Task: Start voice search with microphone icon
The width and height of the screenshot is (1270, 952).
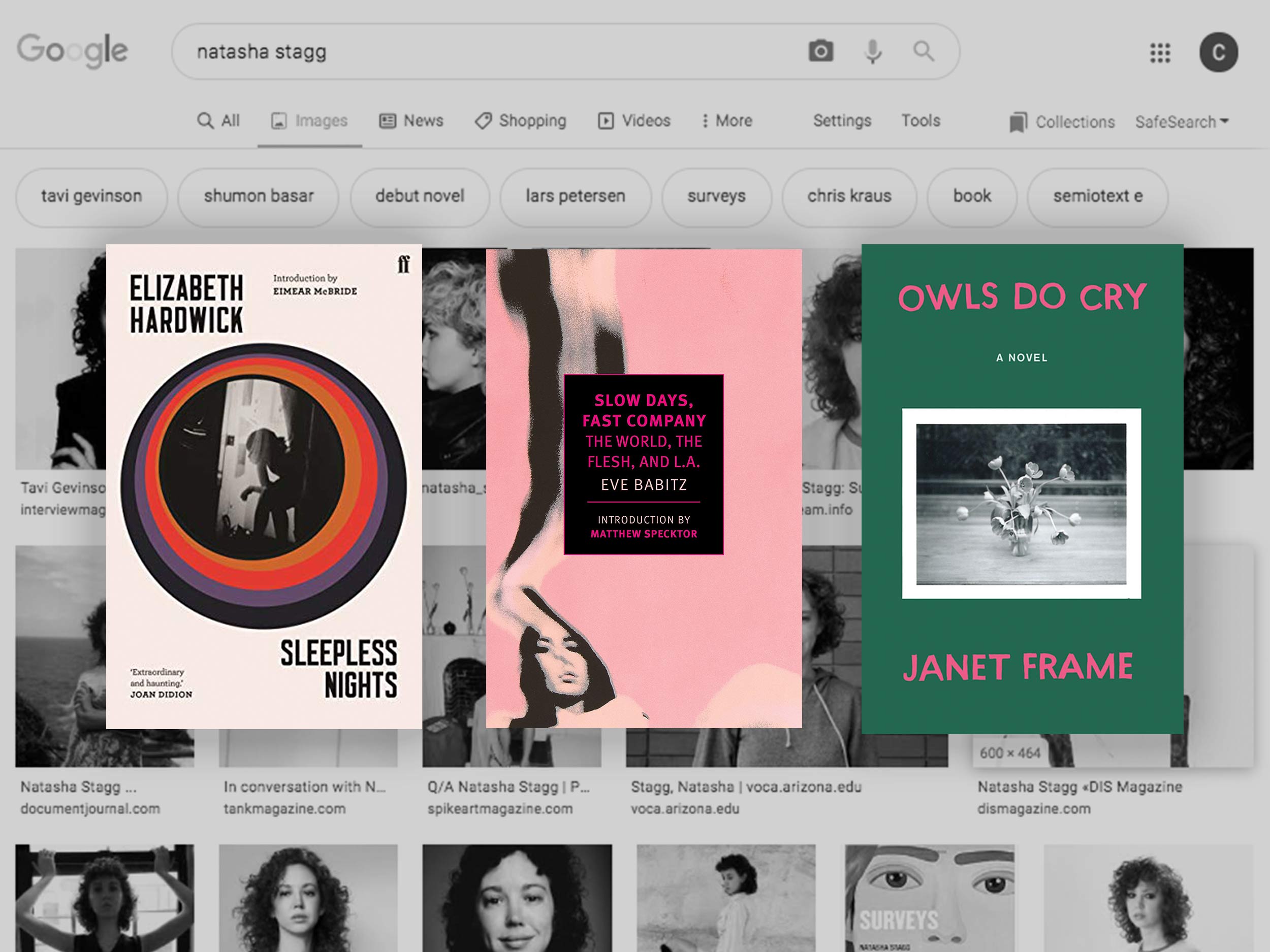Action: (x=873, y=52)
